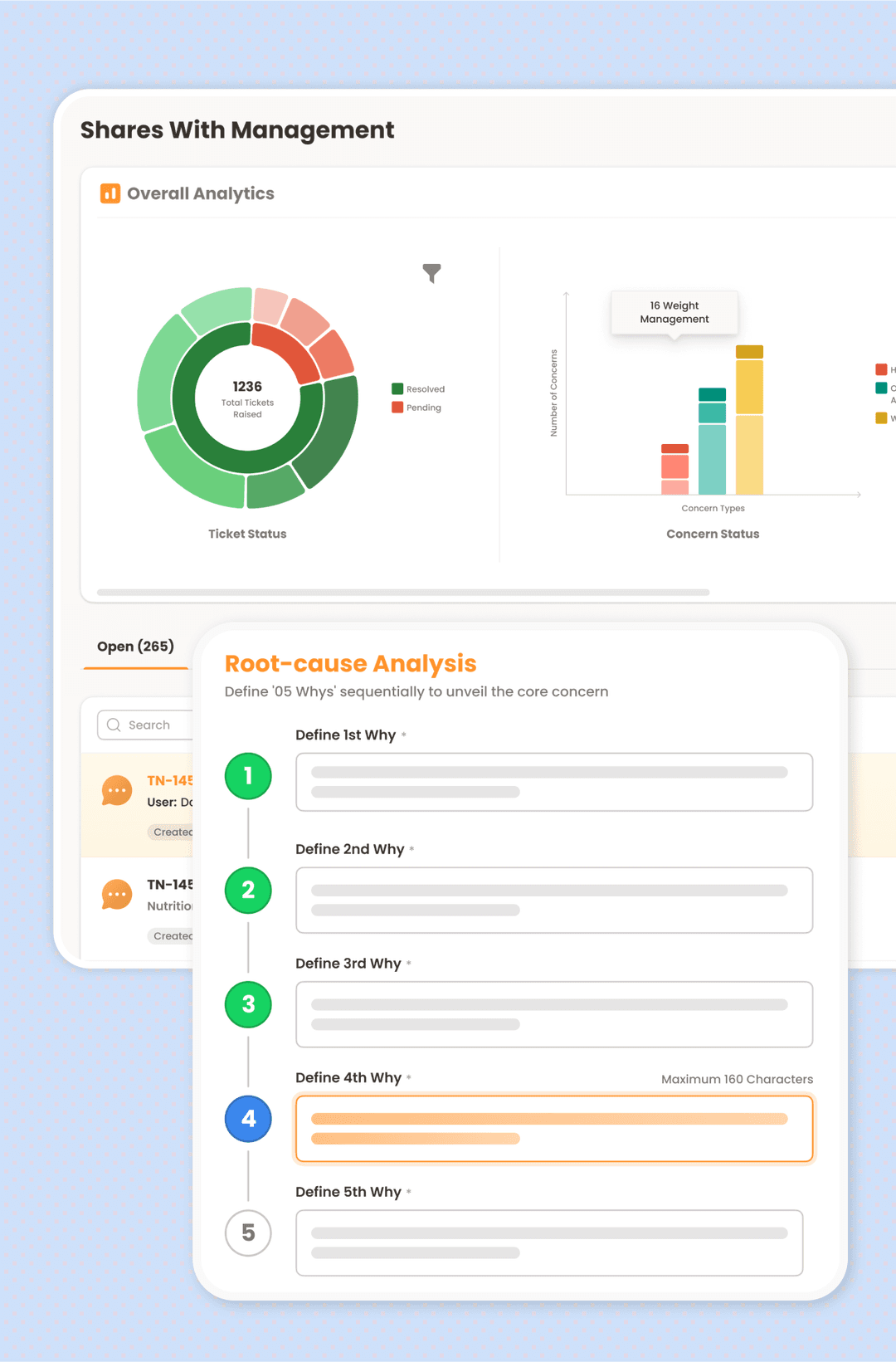Image resolution: width=896 pixels, height=1362 pixels.
Task: Click the filter funnel icon
Action: (431, 273)
